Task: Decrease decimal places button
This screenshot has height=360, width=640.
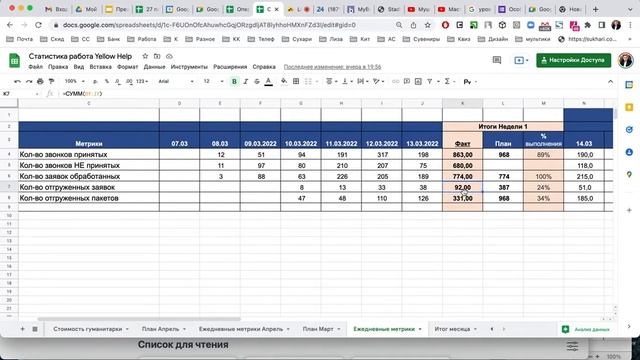Action: pyautogui.click(x=118, y=82)
